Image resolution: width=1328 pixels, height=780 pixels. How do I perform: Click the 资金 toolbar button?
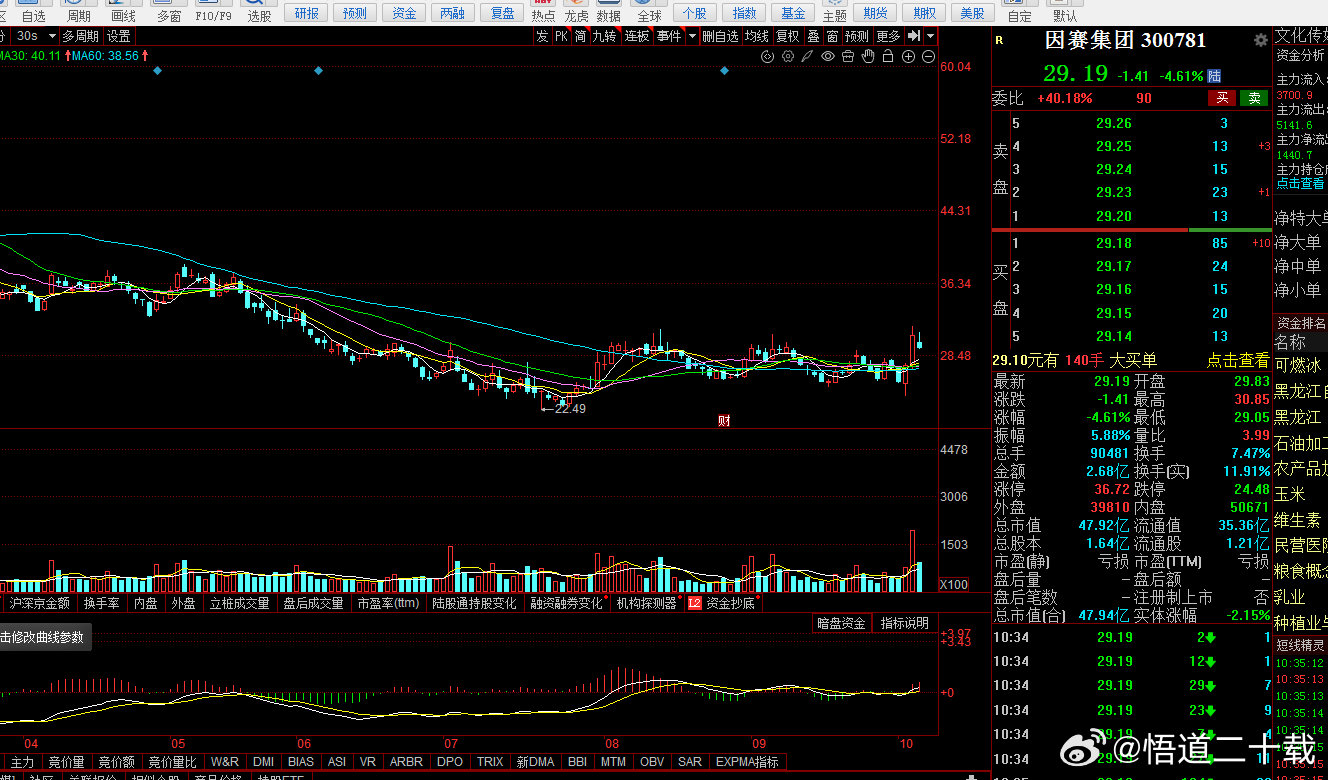[x=404, y=13]
